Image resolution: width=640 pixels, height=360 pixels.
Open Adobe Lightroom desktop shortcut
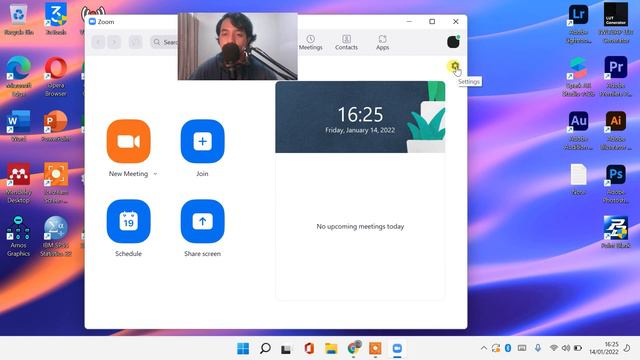coord(579,23)
